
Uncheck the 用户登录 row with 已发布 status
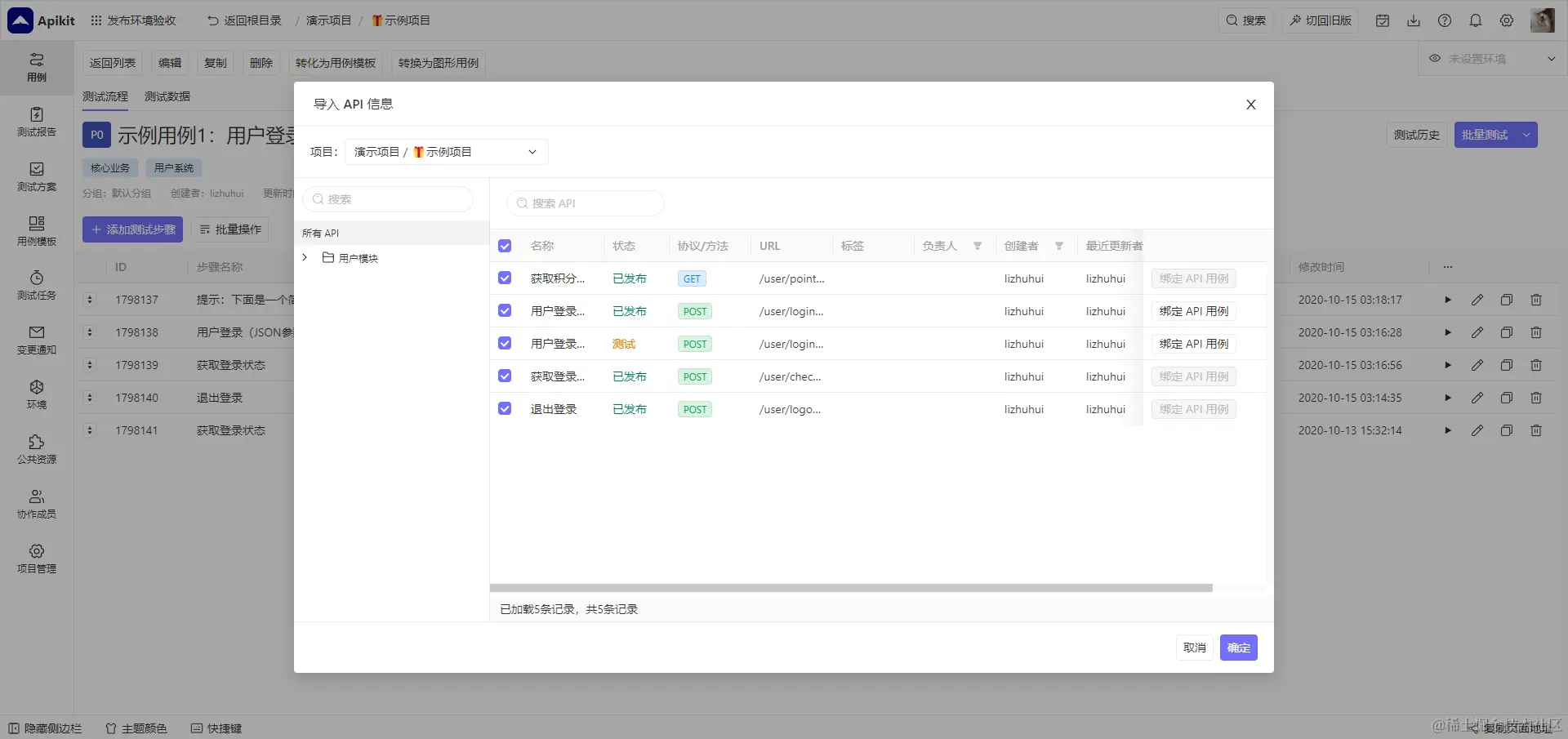[505, 311]
